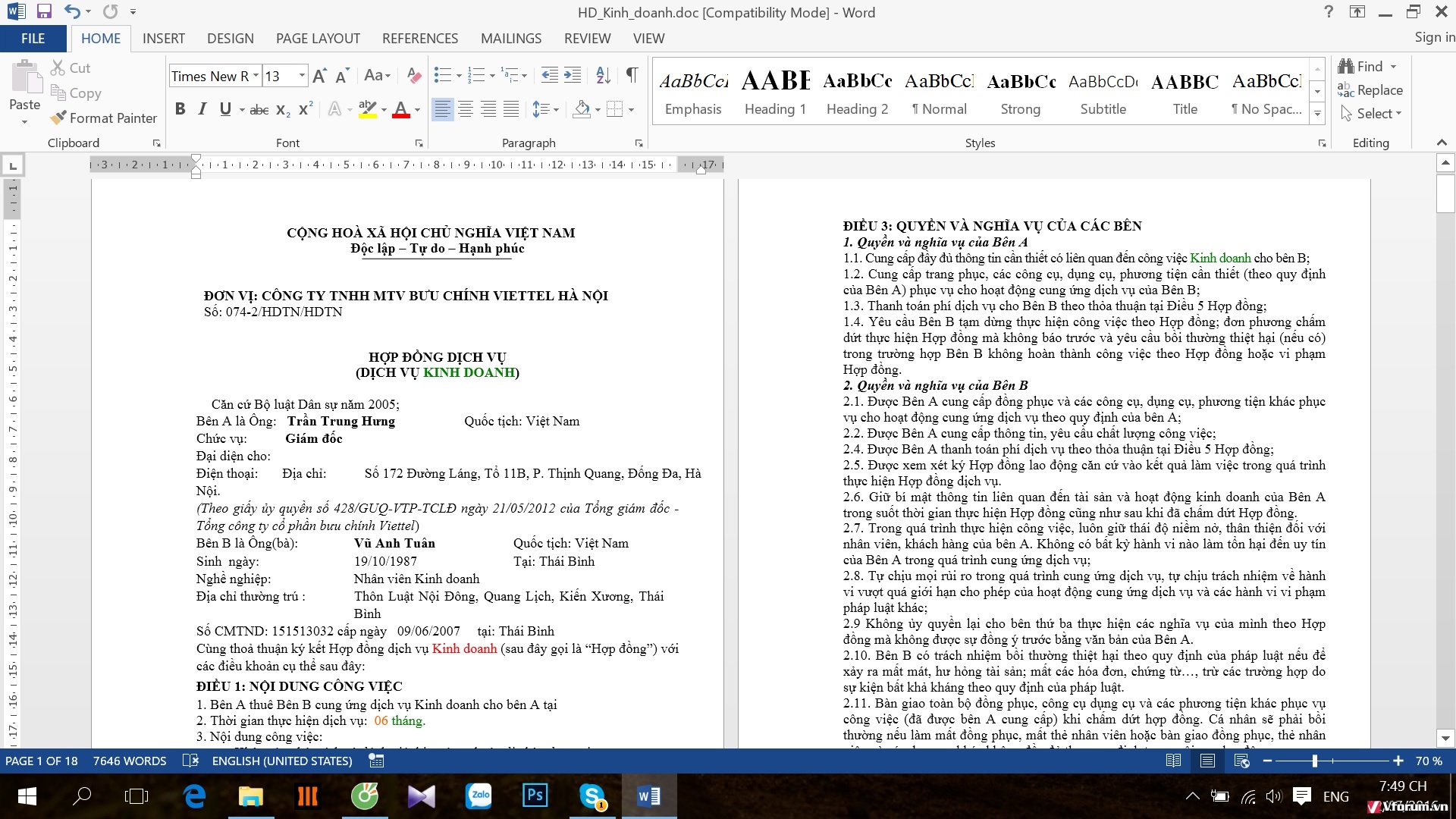This screenshot has width=1456, height=819.
Task: Open the REVIEW ribbon tab
Action: point(587,38)
